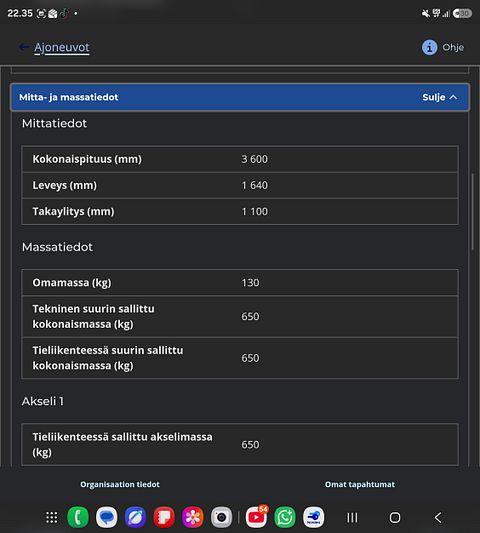Screen dimensions: 480x533
Task: Open Organisaation tiedot tab
Action: [120, 484]
